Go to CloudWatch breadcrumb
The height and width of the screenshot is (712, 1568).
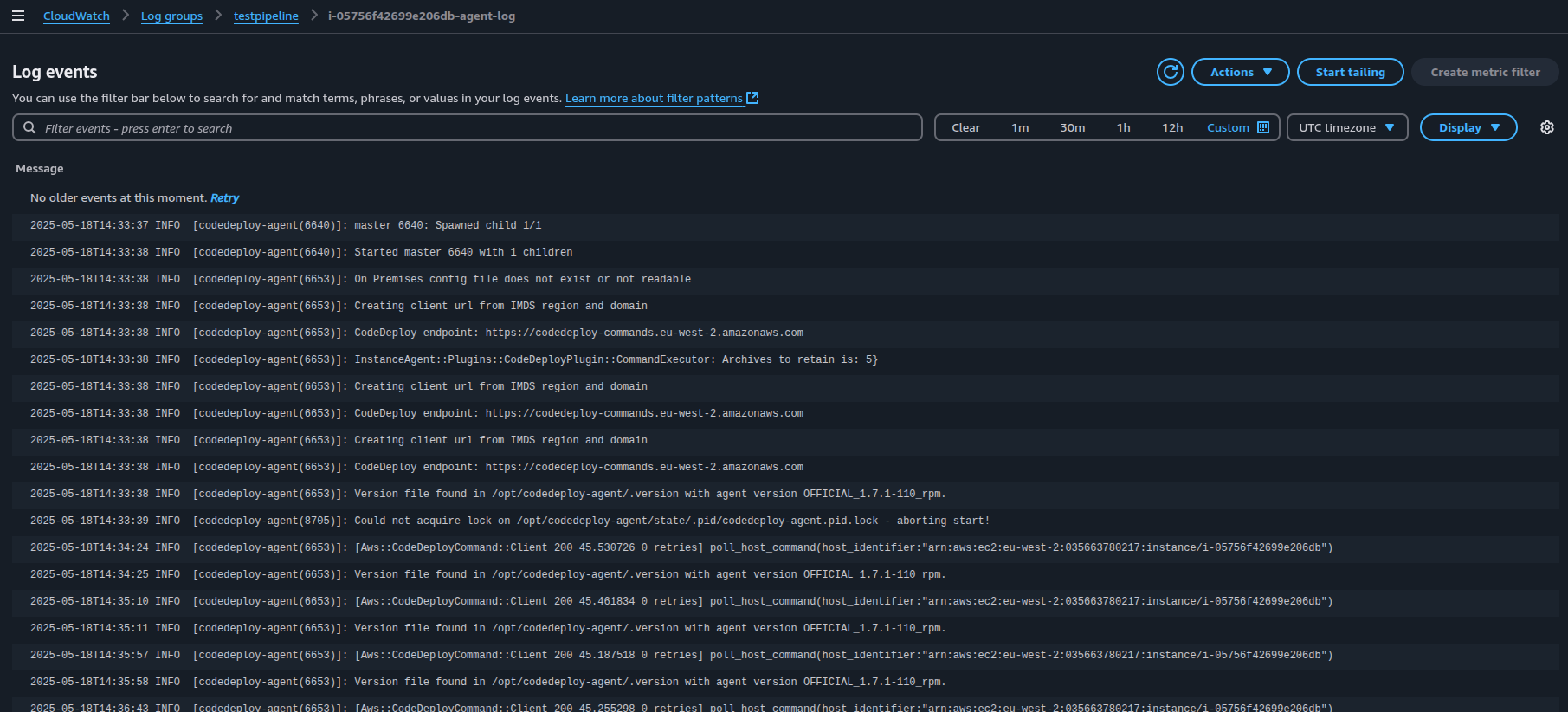pyautogui.click(x=76, y=16)
